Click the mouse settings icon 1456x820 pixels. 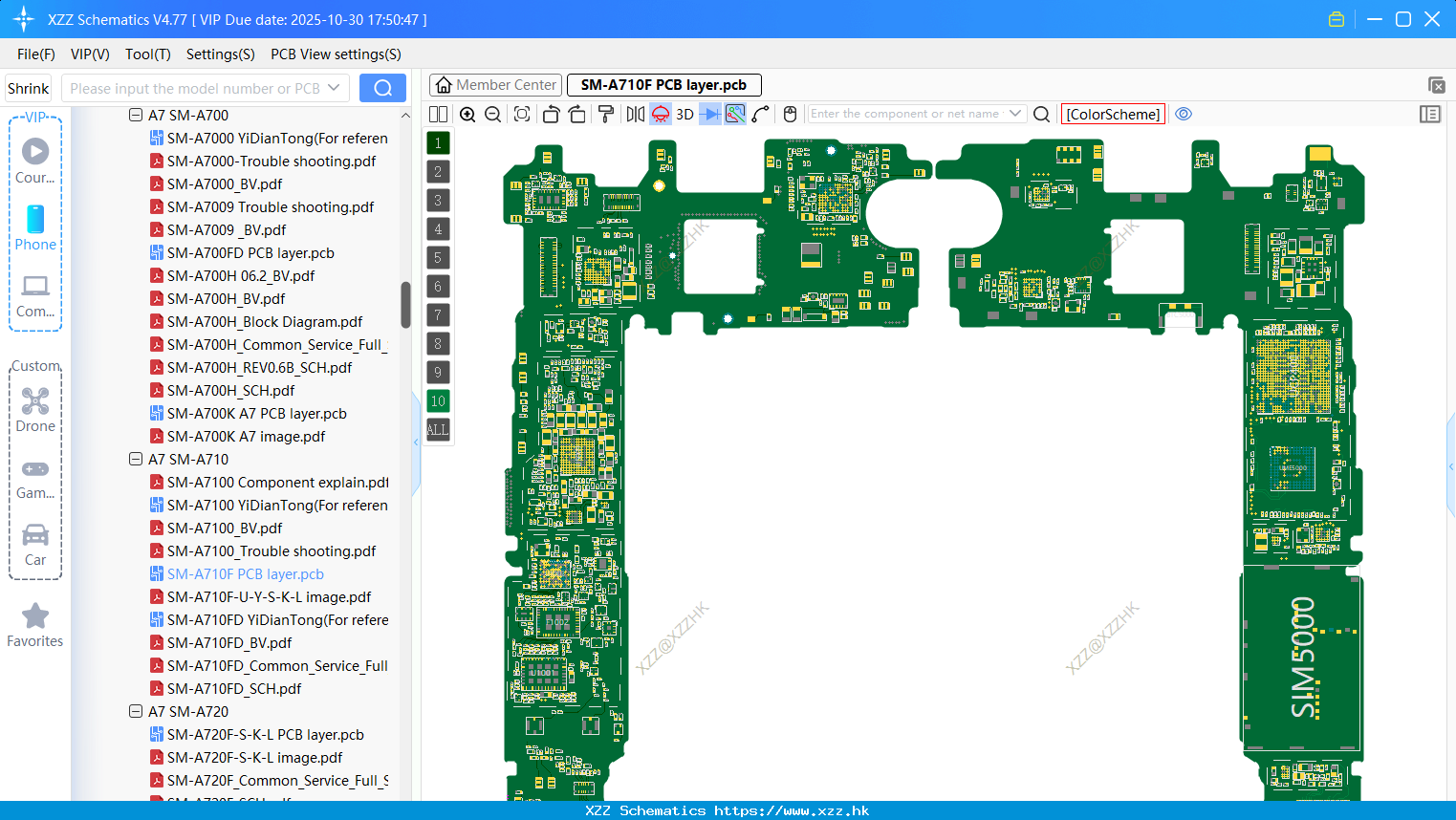tap(790, 114)
